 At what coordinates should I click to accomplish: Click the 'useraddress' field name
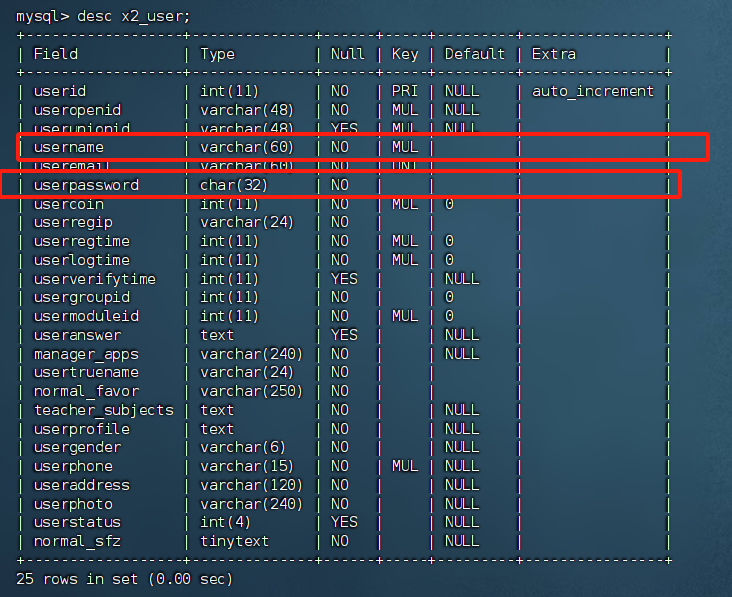82,485
